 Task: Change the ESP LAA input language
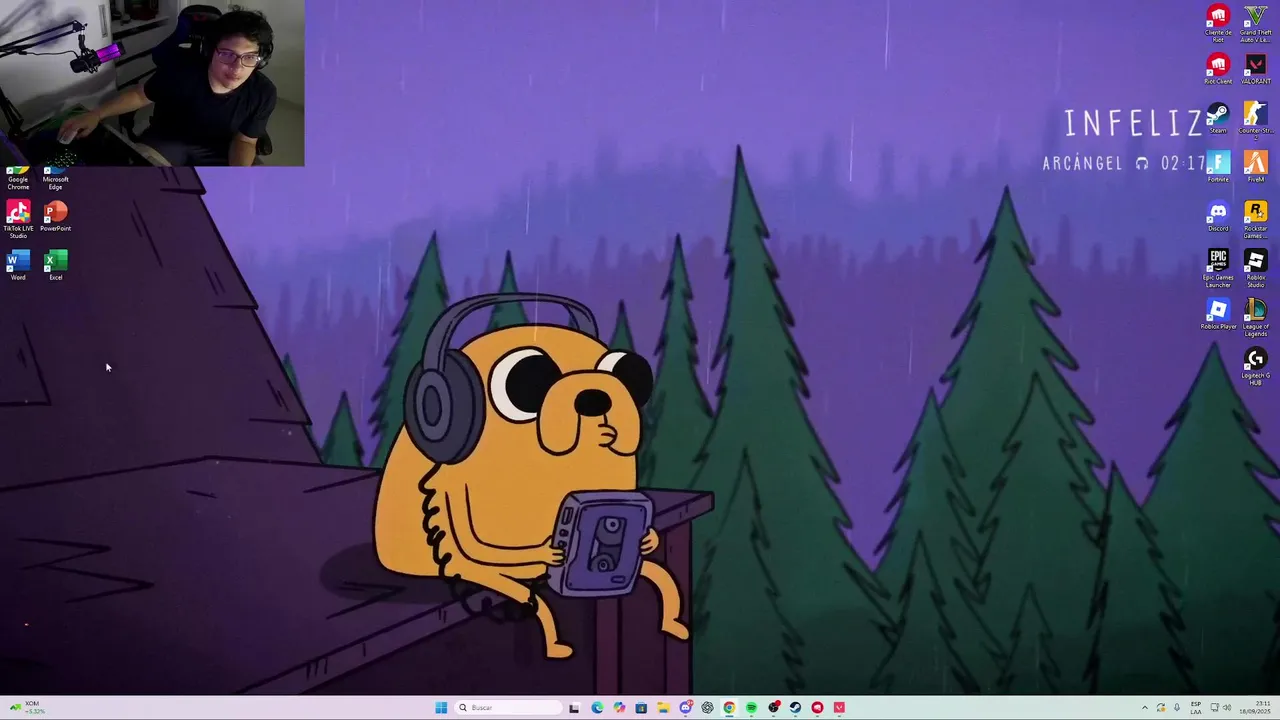point(1196,707)
